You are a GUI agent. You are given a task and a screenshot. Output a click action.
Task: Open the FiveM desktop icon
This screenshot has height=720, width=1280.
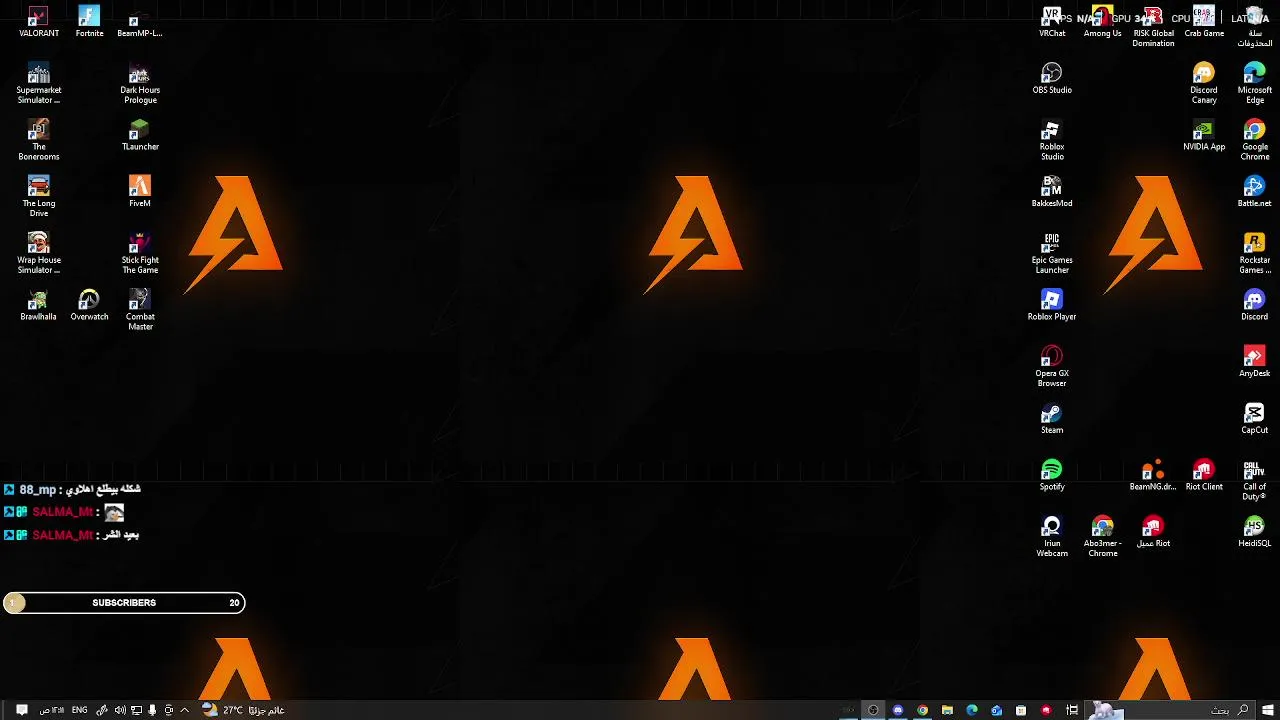(x=140, y=192)
